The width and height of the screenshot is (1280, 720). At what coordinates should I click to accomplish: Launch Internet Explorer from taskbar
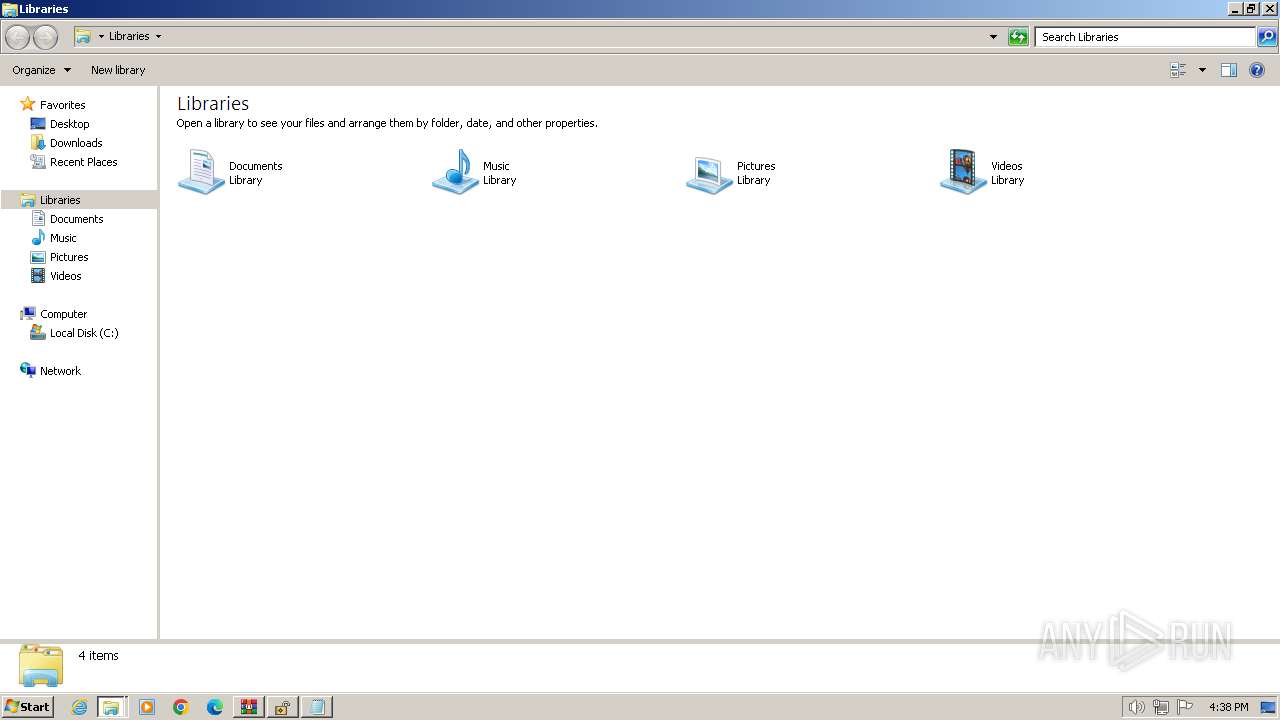click(x=79, y=707)
